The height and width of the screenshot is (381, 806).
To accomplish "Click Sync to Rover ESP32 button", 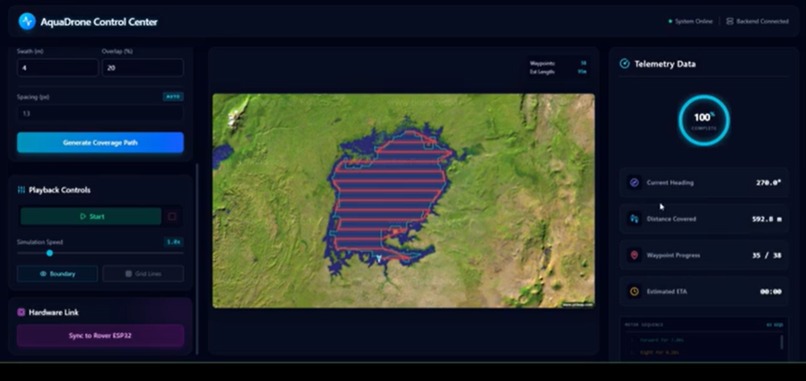I will click(x=100, y=336).
